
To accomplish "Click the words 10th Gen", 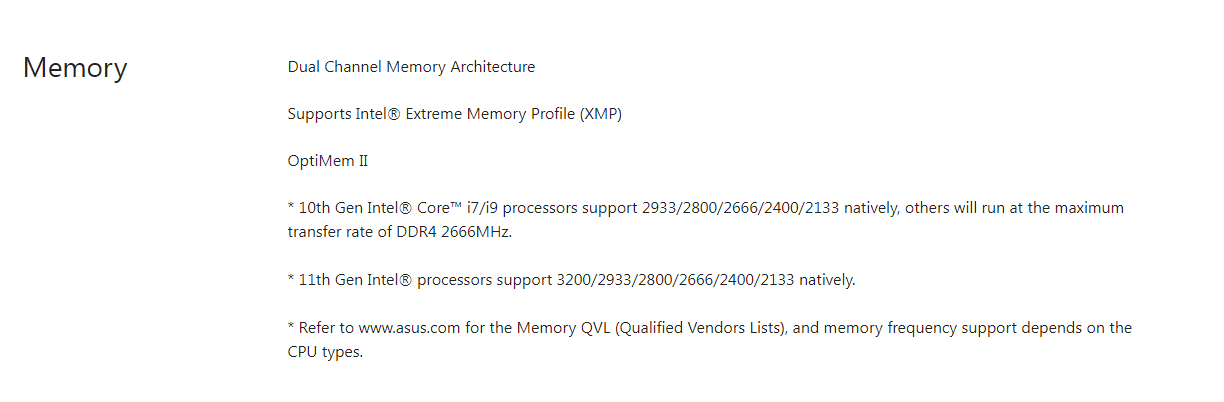I will [x=328, y=208].
